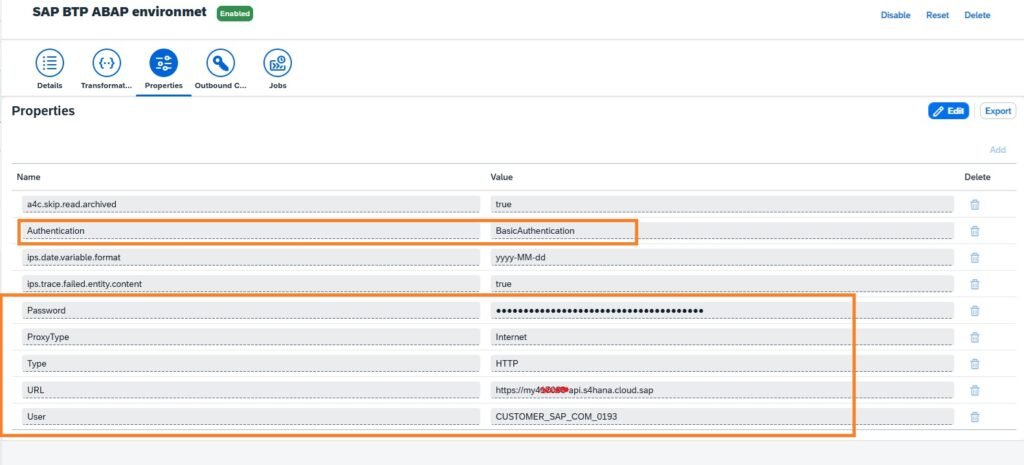This screenshot has width=1024, height=465.
Task: Open the Jobs tab icon
Action: point(277,63)
